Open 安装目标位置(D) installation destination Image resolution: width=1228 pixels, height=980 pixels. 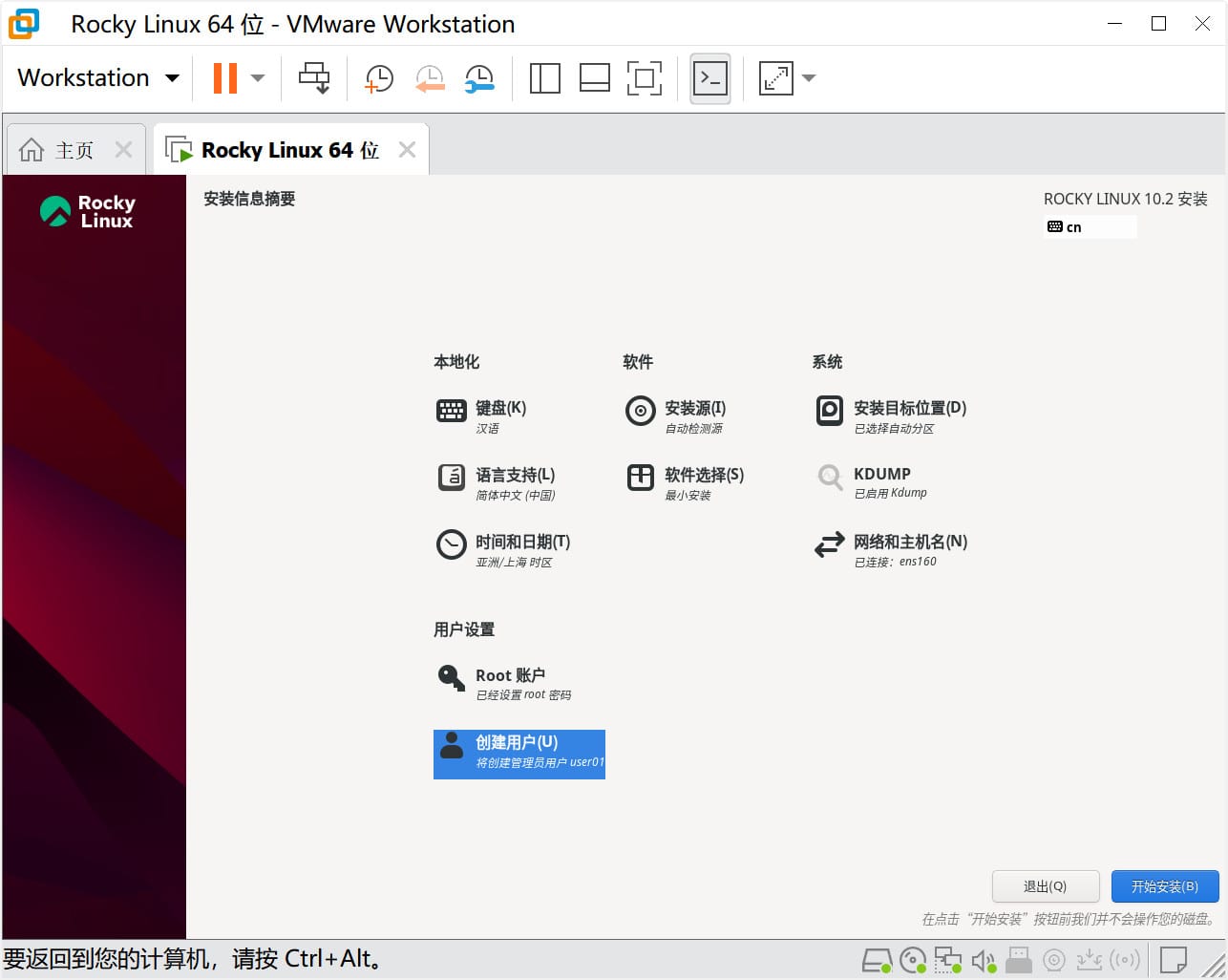click(x=891, y=415)
